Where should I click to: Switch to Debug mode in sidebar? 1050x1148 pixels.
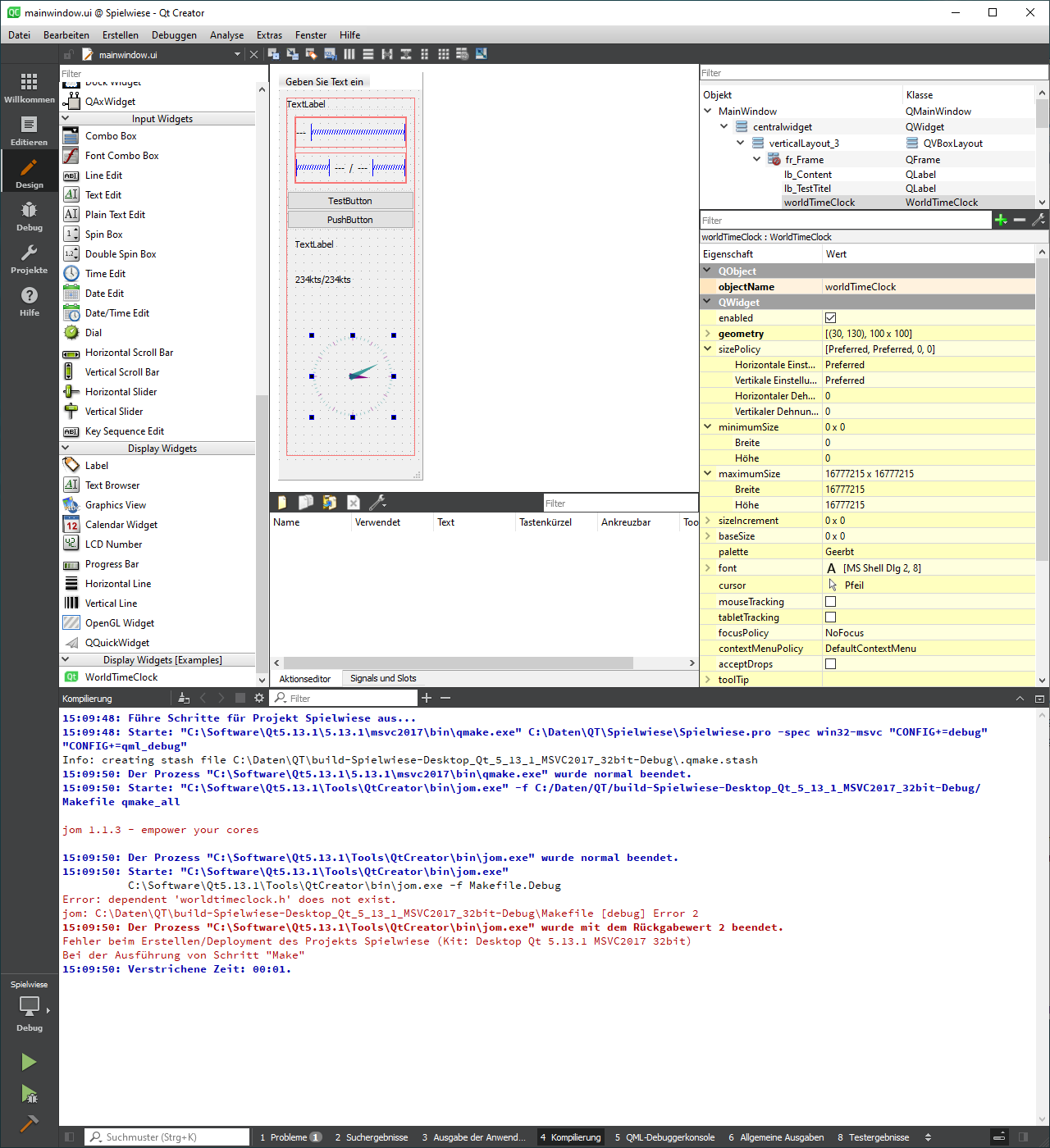pos(29,216)
